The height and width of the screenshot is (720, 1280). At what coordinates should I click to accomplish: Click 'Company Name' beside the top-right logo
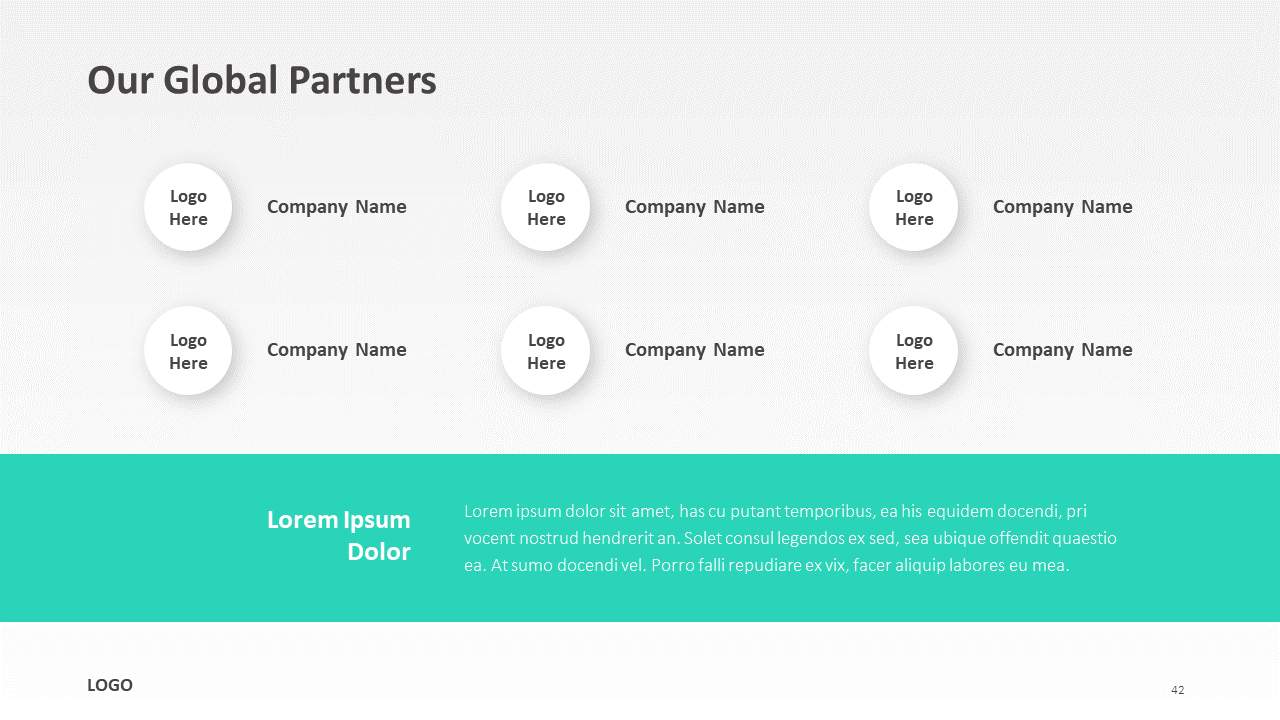(1062, 207)
